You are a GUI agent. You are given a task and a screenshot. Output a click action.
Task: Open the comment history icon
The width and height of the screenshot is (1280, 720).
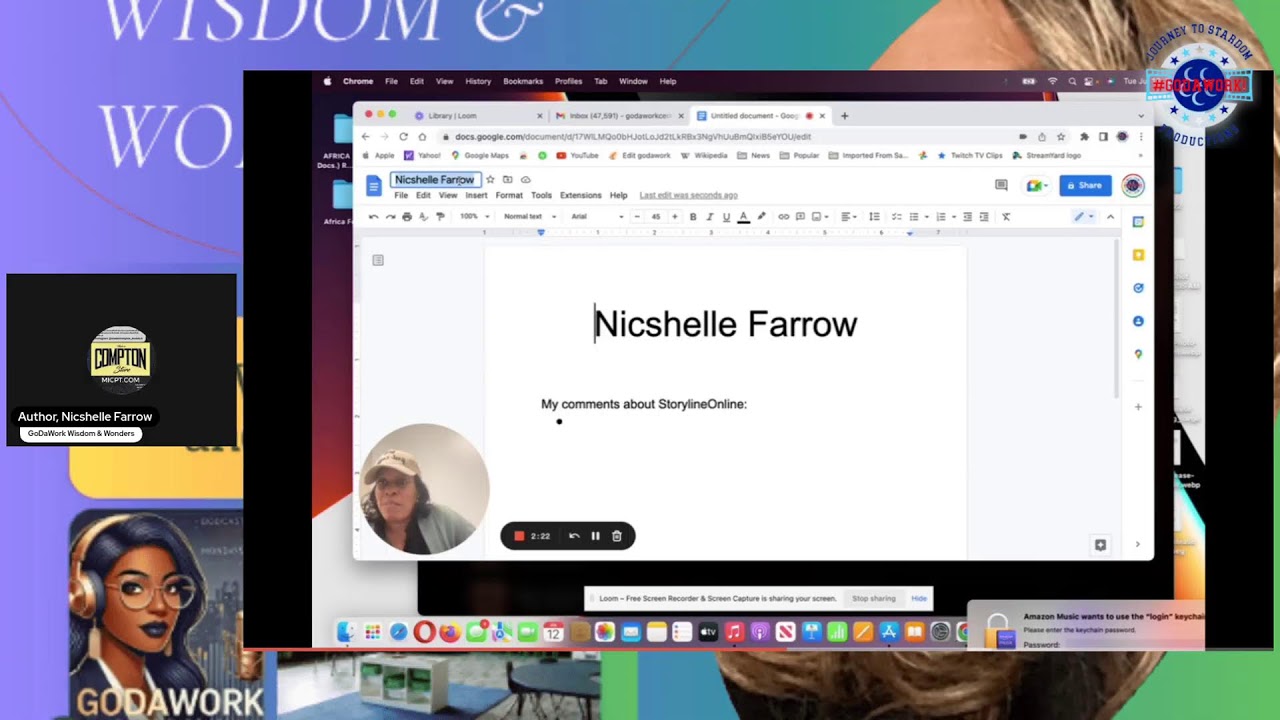1001,185
